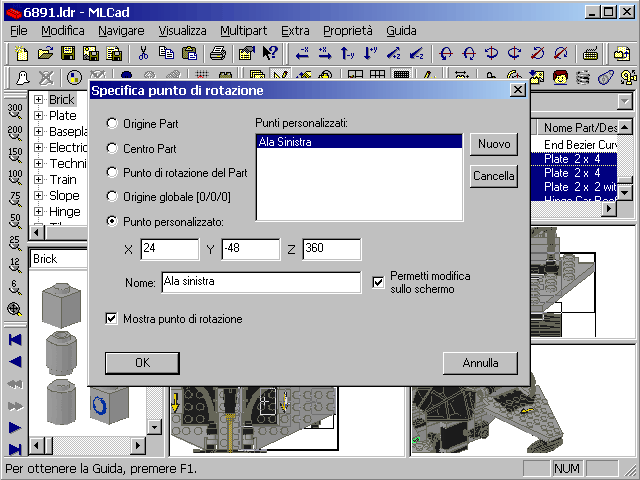Expand the Plate tree node
640x480 pixels.
38,116
